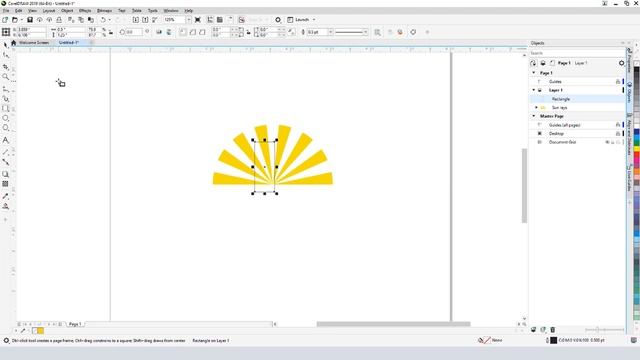
Task: Select the Parallel Dimension tool
Action: tap(6, 151)
